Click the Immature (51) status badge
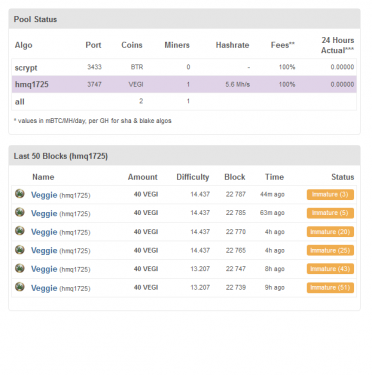 [x=330, y=288]
